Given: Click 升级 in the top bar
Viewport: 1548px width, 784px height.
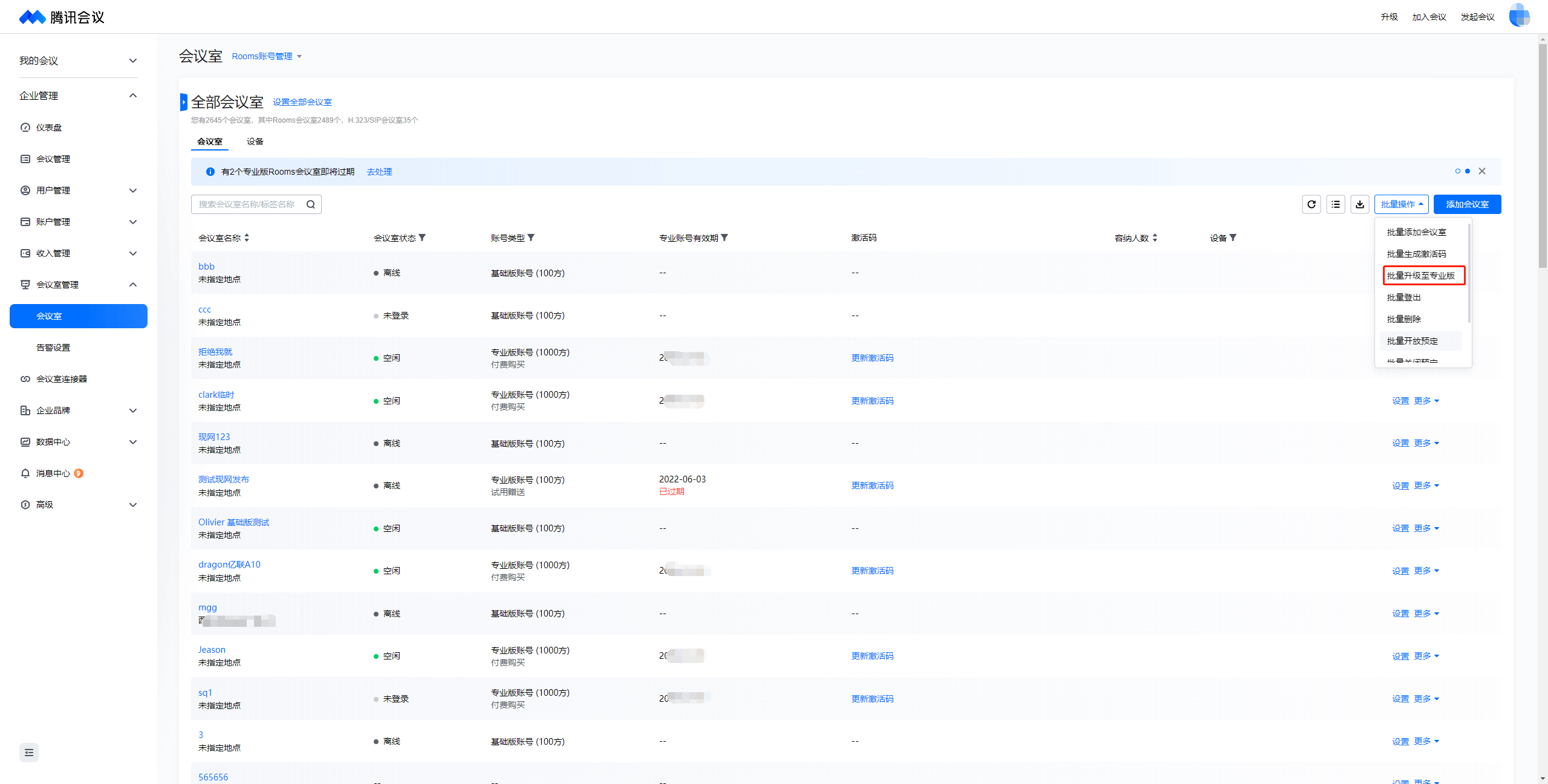Looking at the screenshot, I should point(1389,17).
